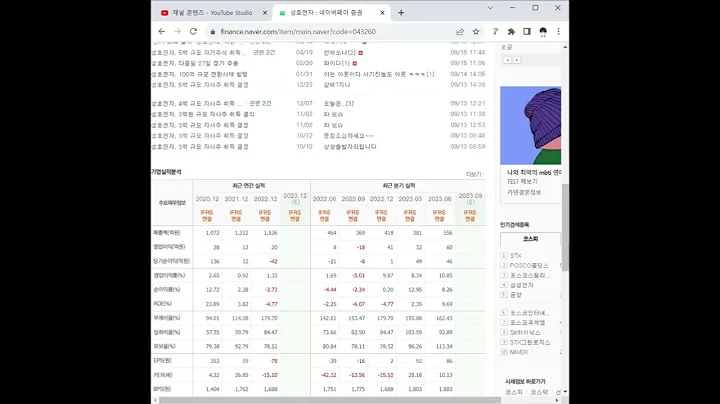Screen dimensions: 720x404
Task: Open the 관련 2건 link dated 04/19
Action: click(x=264, y=53)
